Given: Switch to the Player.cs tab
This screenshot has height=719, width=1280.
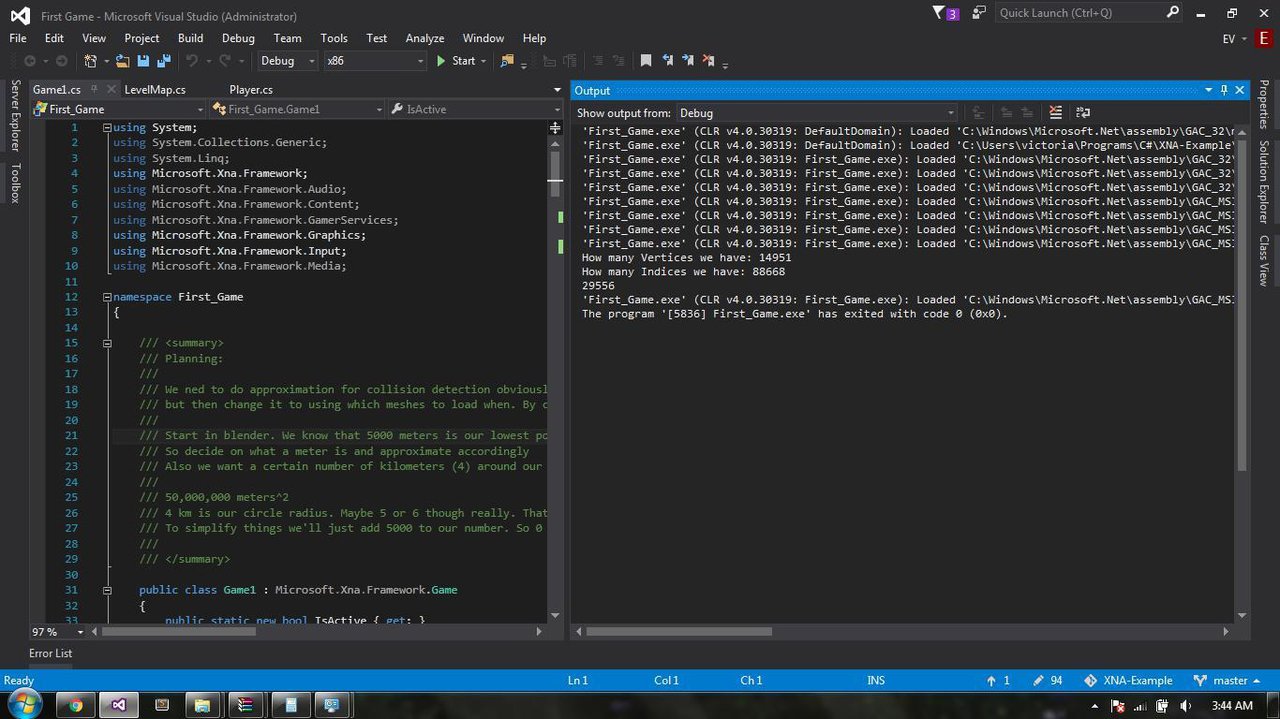Looking at the screenshot, I should point(251,90).
